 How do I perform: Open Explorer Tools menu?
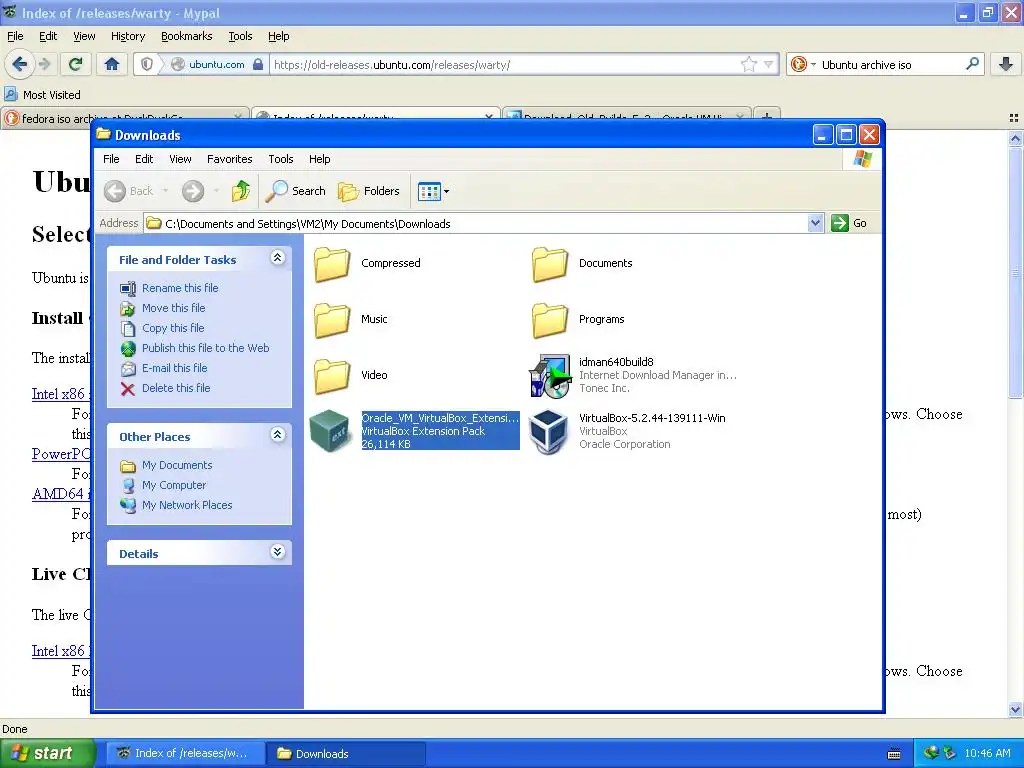281,159
